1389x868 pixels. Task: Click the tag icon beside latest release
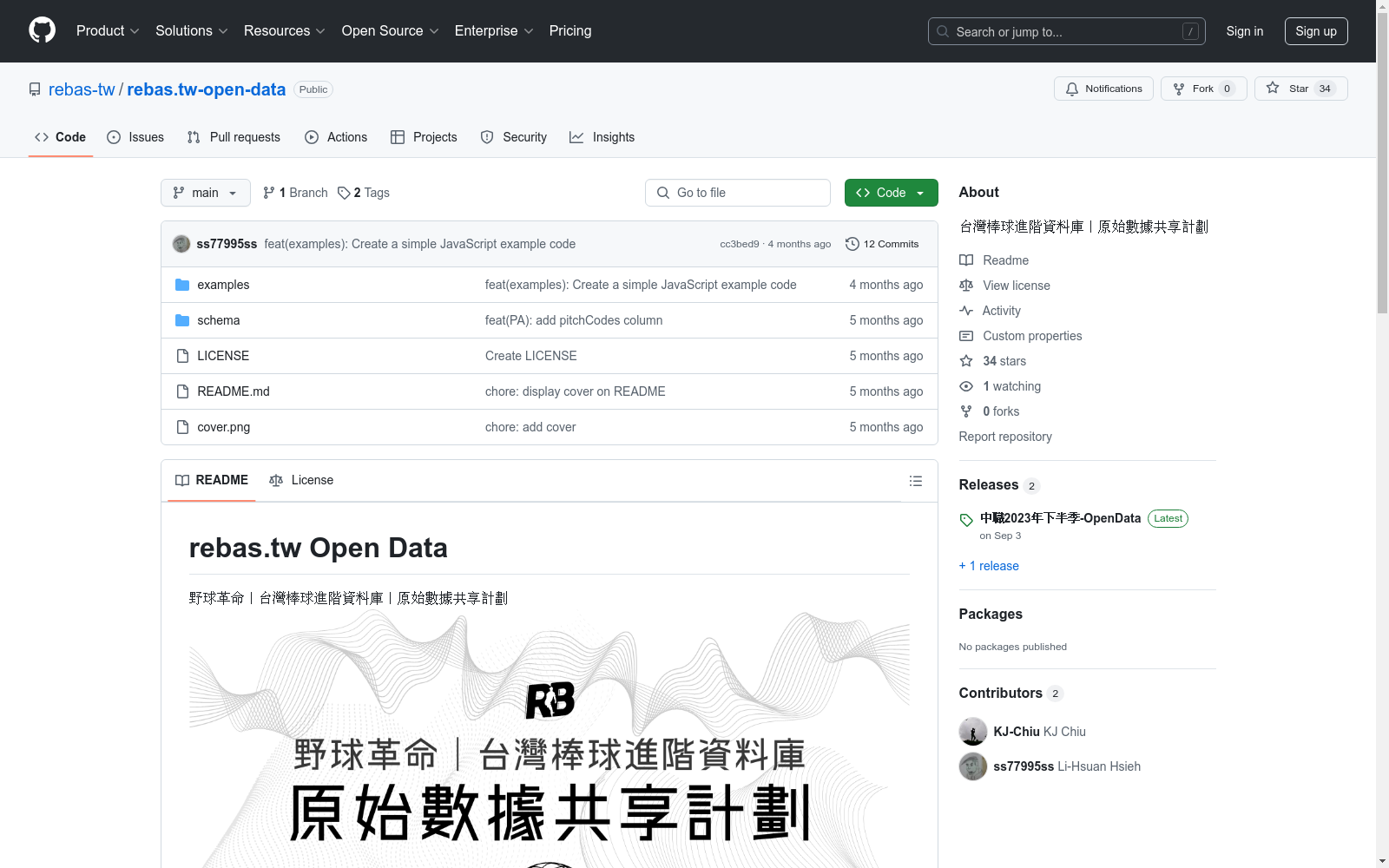[966, 520]
